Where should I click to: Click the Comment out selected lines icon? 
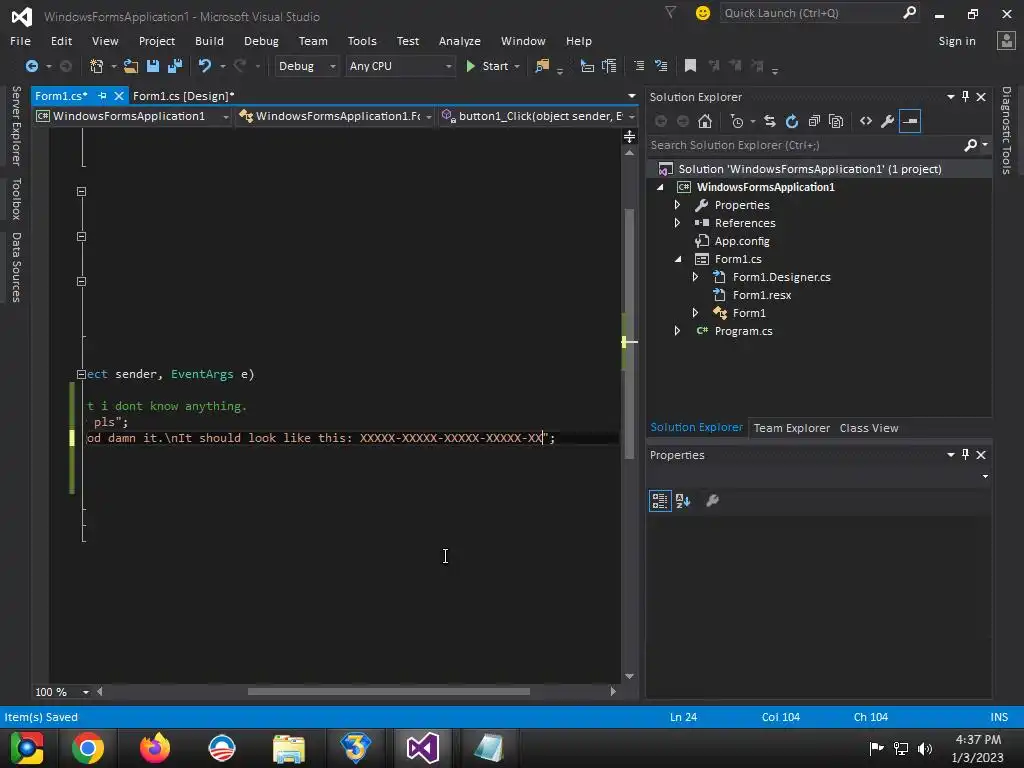coord(639,66)
